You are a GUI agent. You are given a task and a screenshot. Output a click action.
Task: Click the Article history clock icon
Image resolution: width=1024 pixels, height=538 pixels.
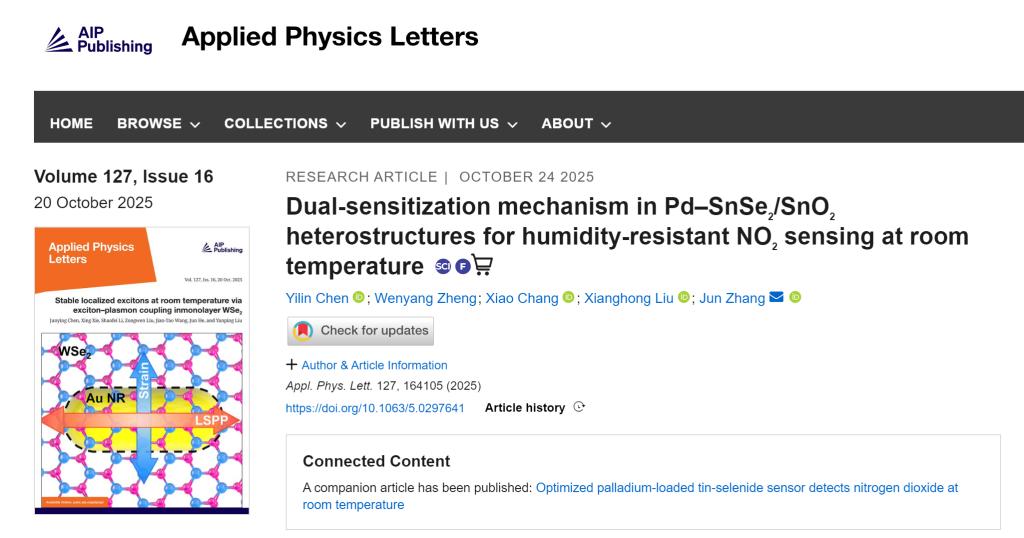point(579,407)
